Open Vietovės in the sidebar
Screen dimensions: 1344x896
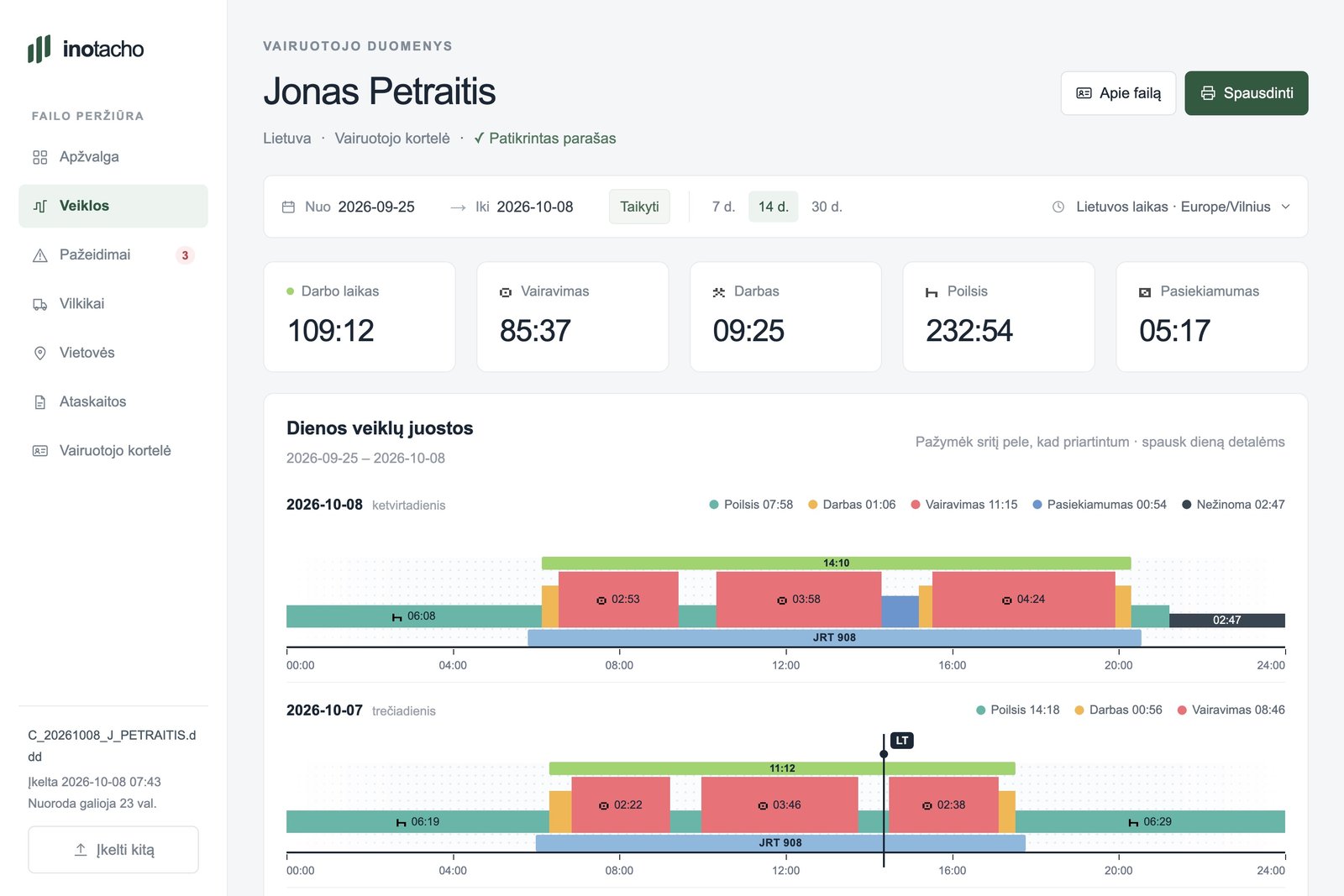click(x=113, y=353)
